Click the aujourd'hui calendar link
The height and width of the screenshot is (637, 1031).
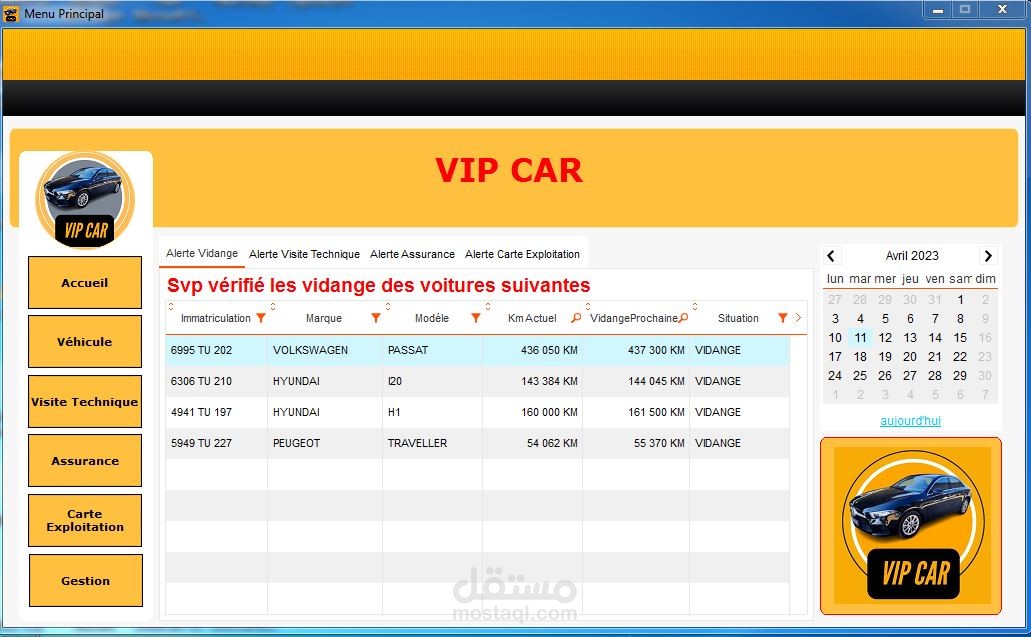point(911,420)
